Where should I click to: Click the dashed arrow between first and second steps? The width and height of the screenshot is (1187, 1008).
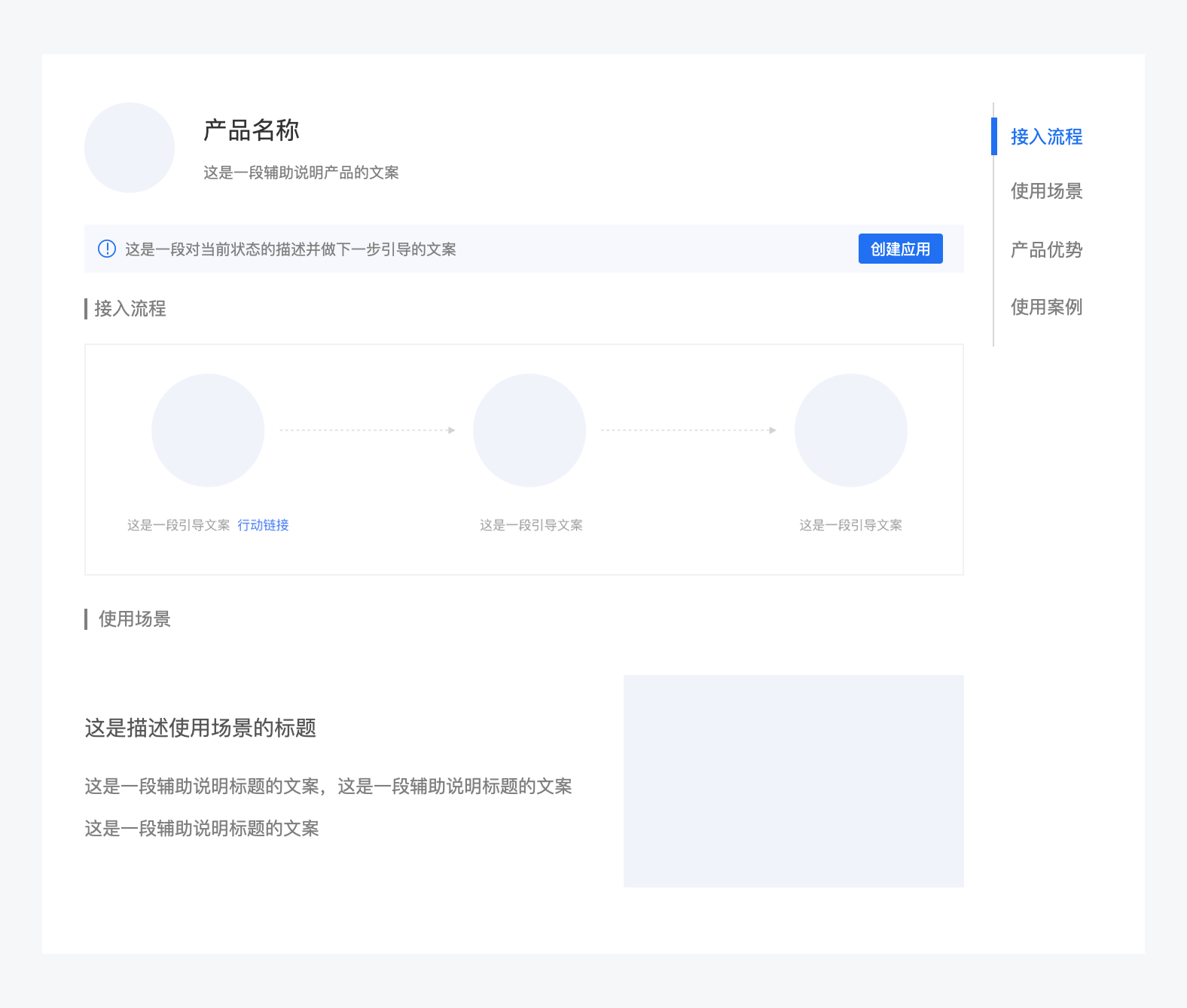point(368,430)
